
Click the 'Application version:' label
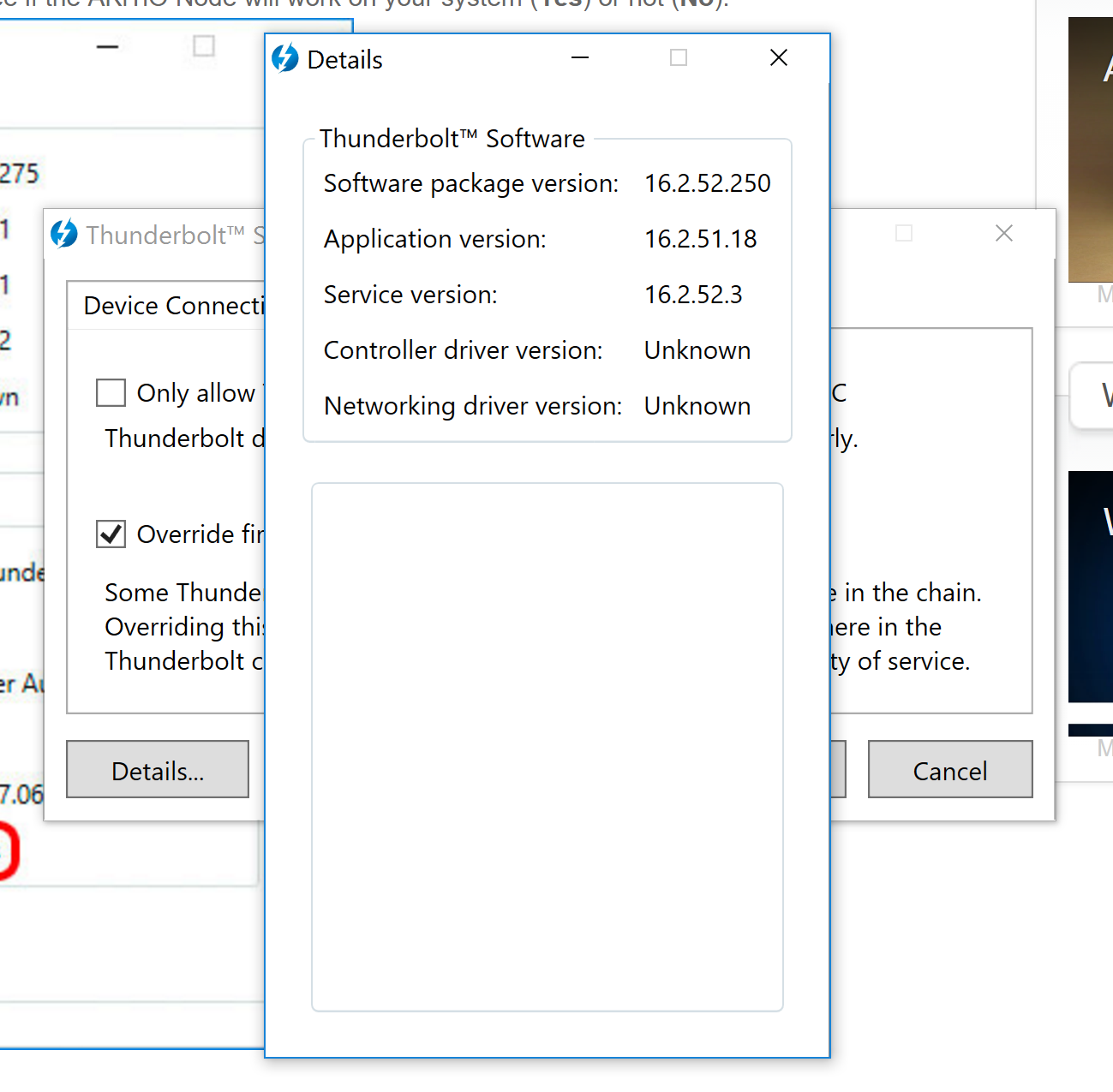[435, 239]
